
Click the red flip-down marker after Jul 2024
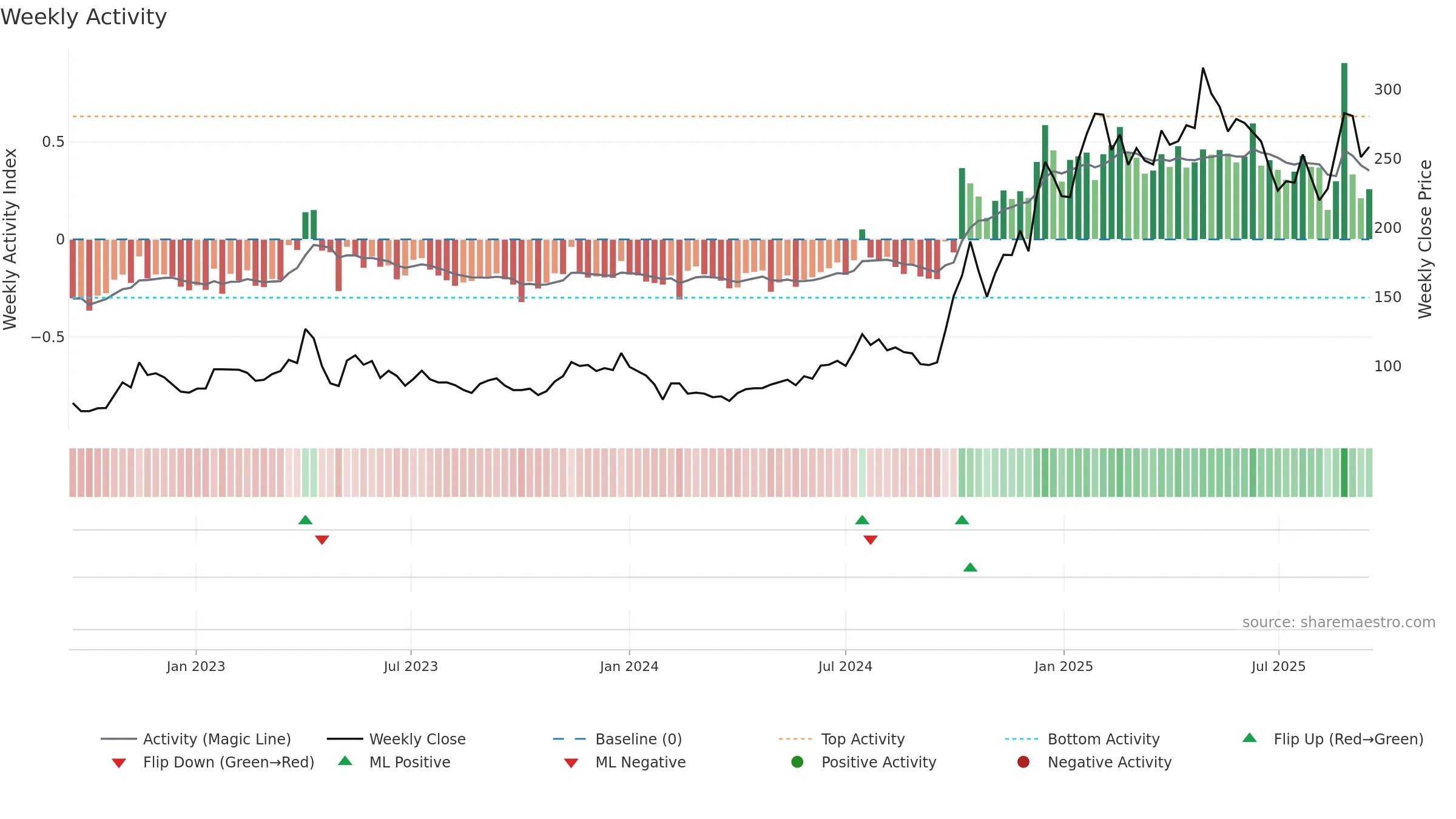[x=871, y=540]
